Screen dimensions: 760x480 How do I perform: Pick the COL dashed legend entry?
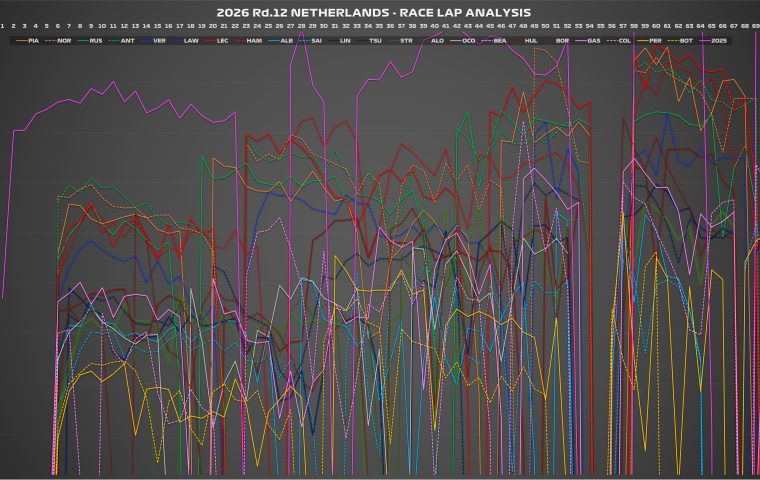click(619, 41)
